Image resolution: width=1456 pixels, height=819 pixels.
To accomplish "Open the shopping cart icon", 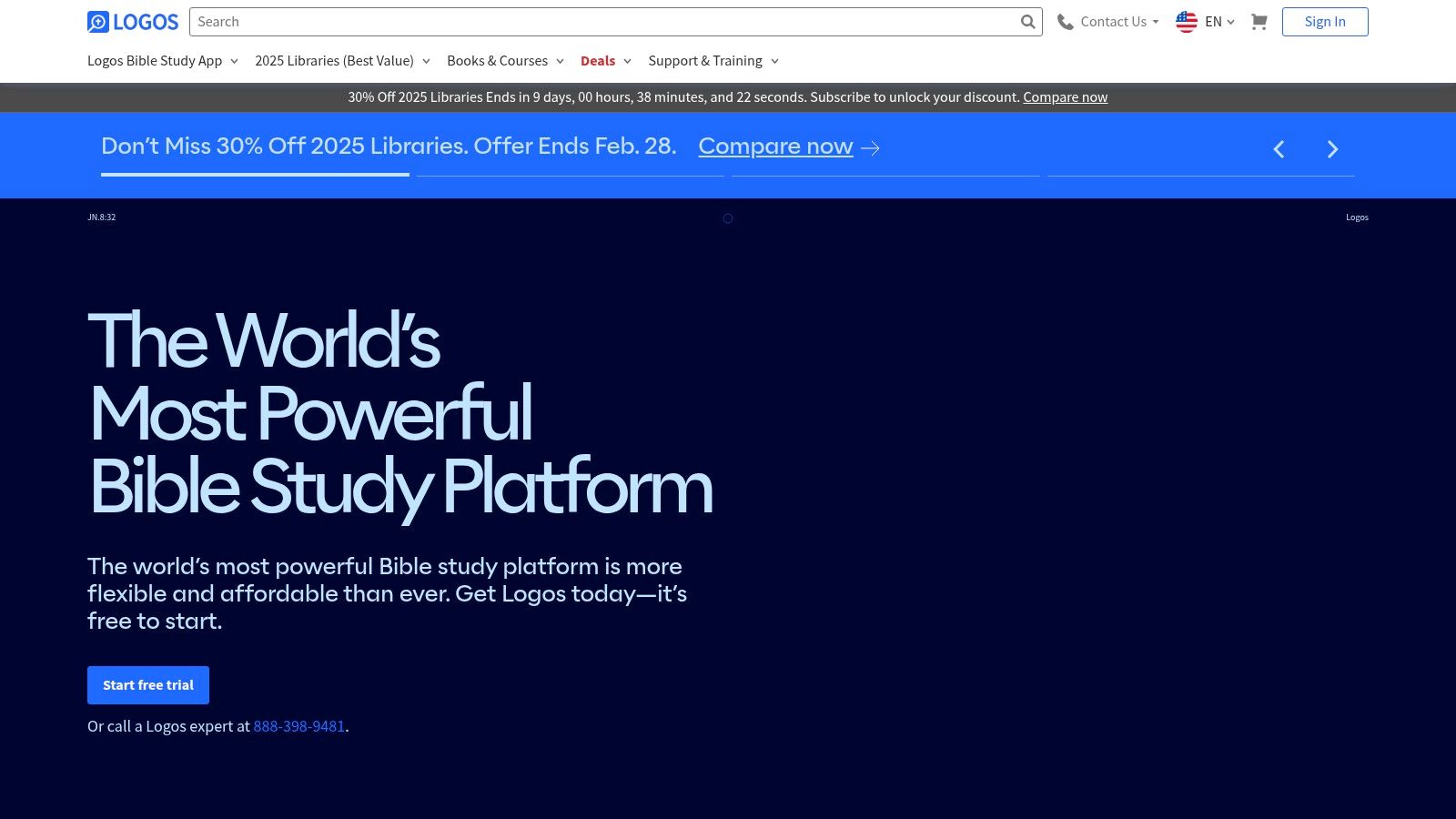I will [x=1259, y=22].
